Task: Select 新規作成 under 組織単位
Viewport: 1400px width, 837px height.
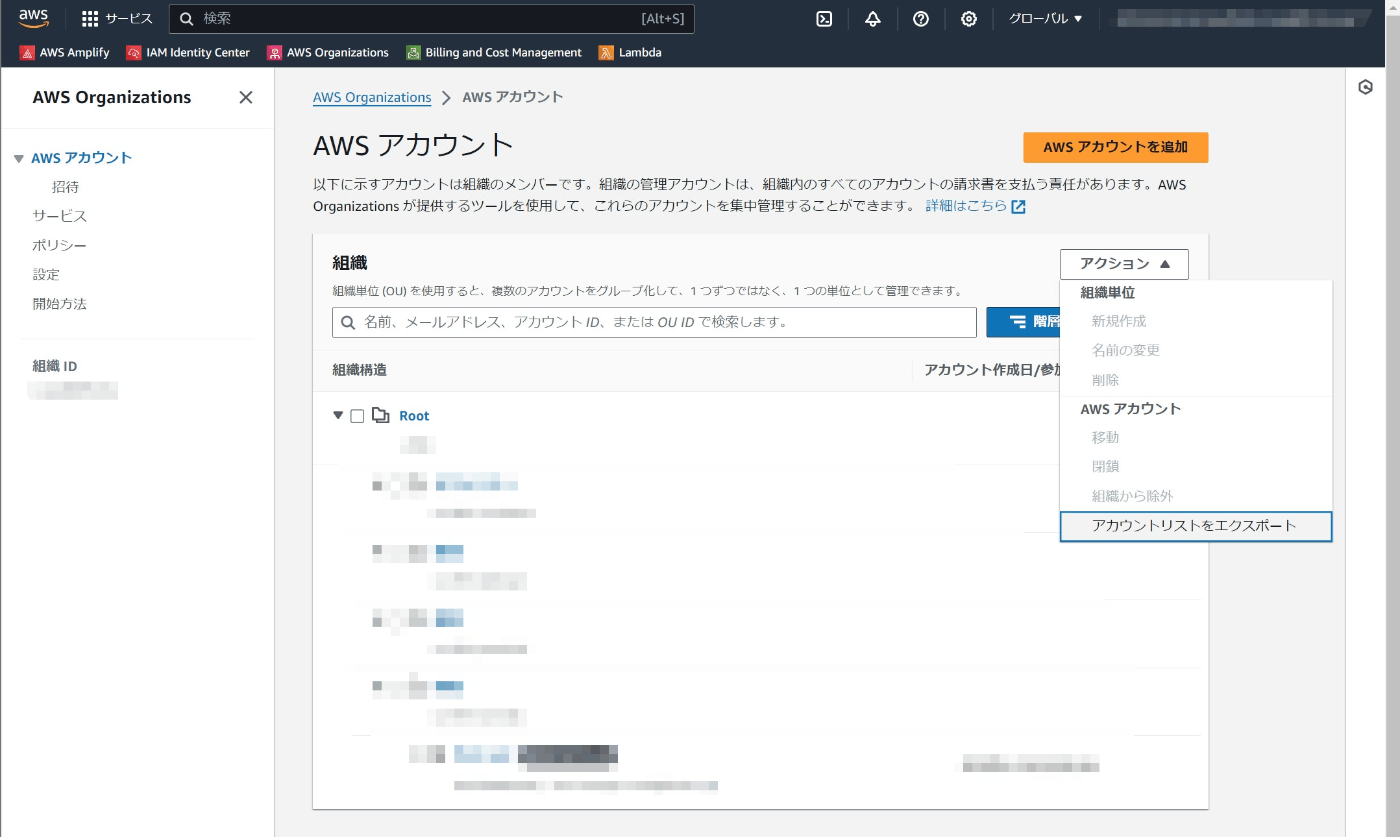Action: [x=1119, y=321]
